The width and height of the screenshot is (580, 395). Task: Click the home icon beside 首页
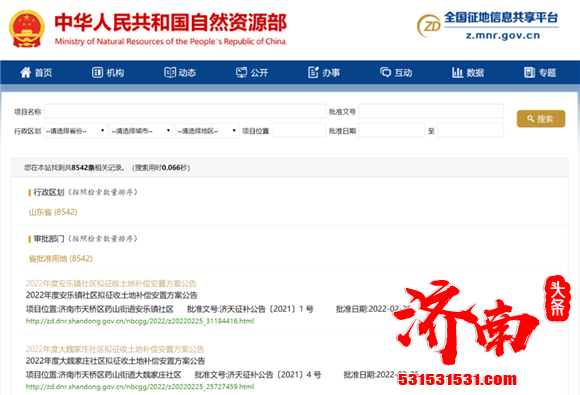point(25,72)
